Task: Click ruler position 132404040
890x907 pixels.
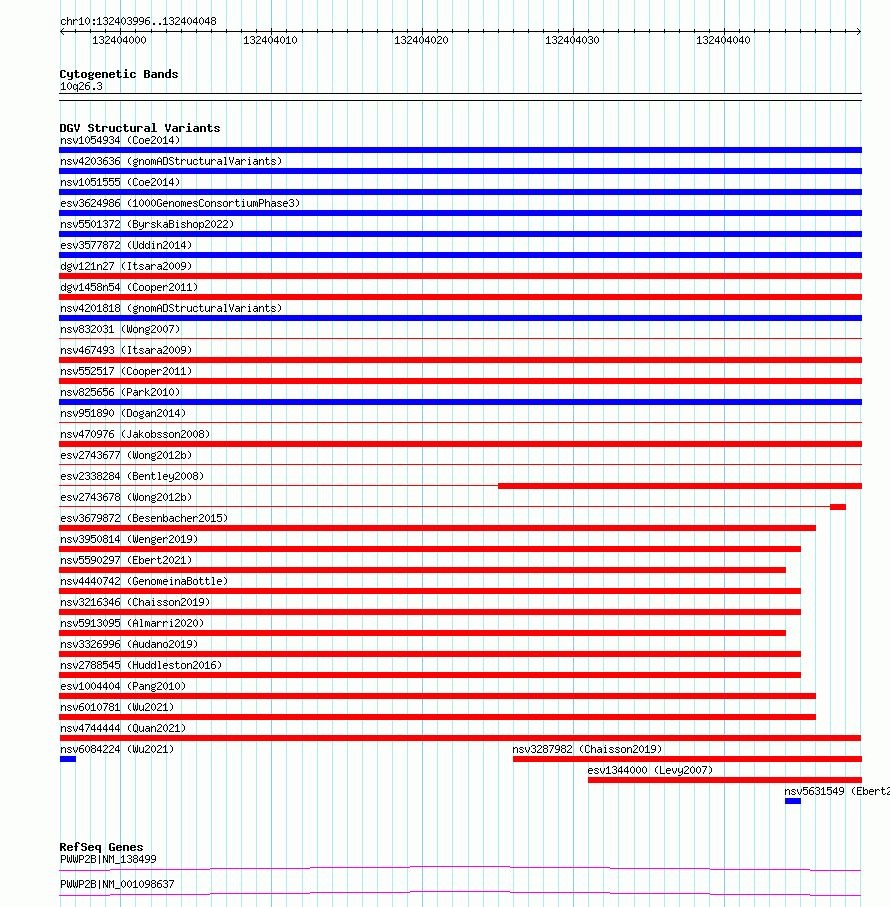Action: click(x=723, y=40)
